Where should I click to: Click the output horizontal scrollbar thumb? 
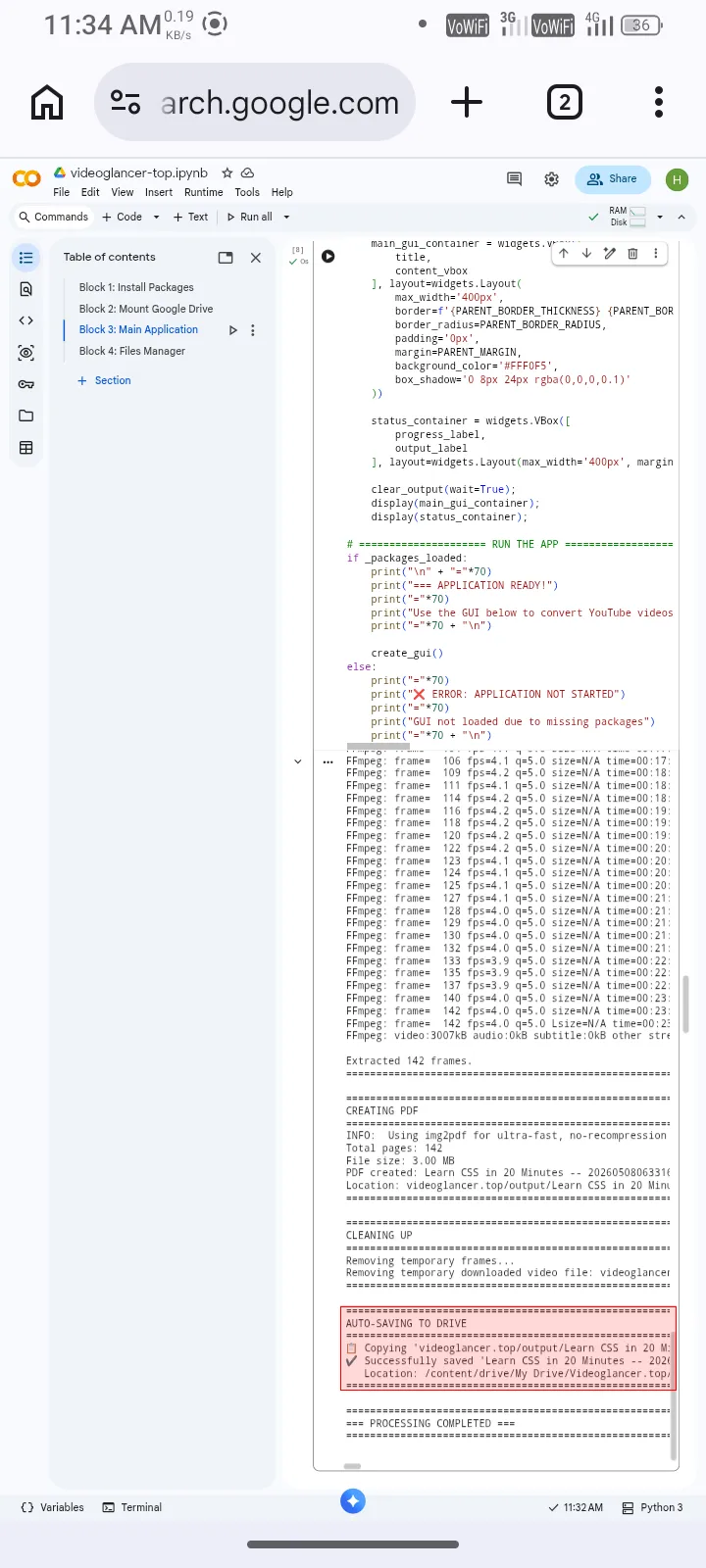pyautogui.click(x=352, y=1466)
